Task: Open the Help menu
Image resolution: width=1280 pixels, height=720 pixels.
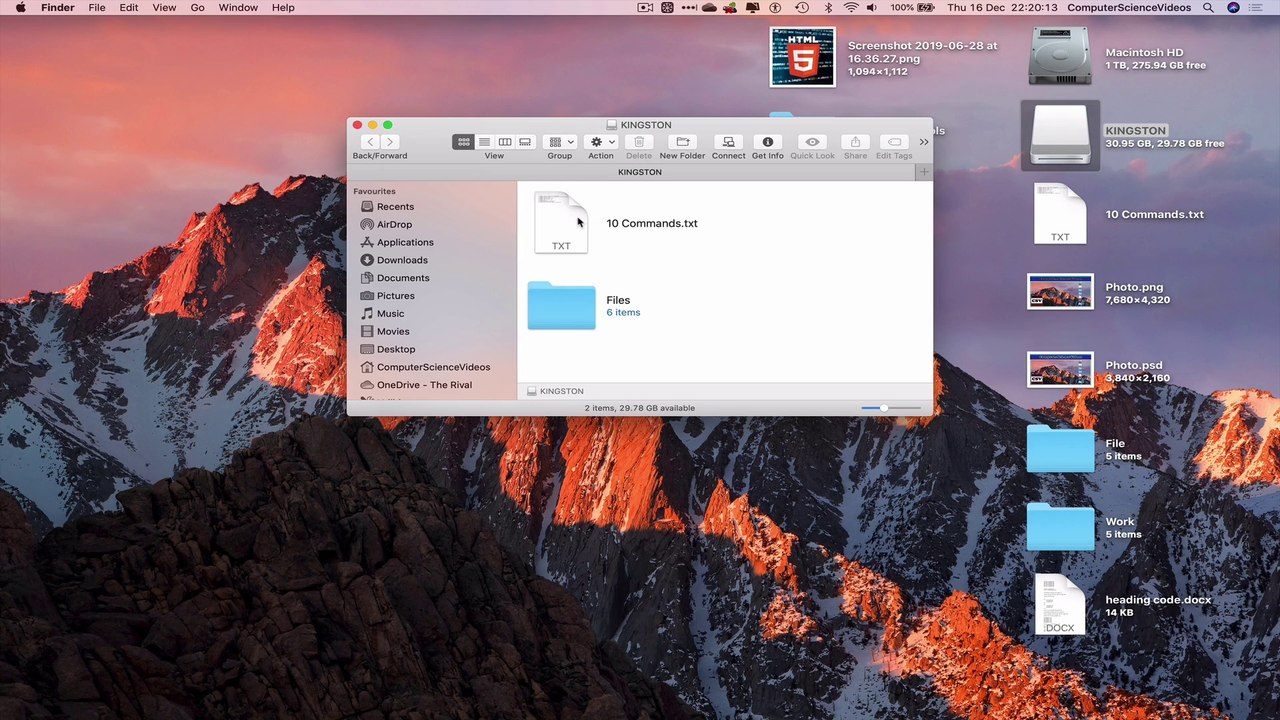Action: coord(283,7)
